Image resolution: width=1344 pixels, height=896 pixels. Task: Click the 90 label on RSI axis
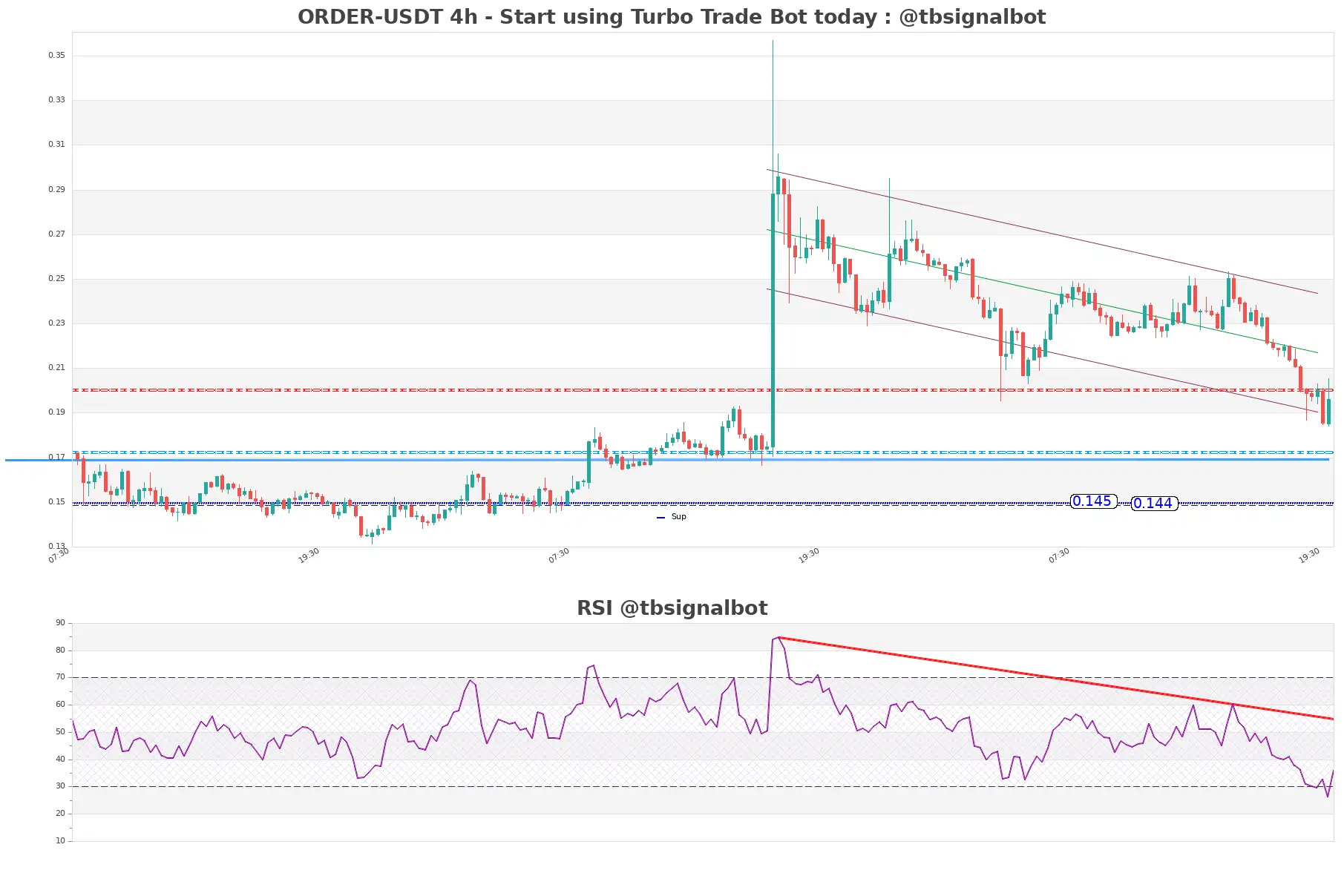60,622
